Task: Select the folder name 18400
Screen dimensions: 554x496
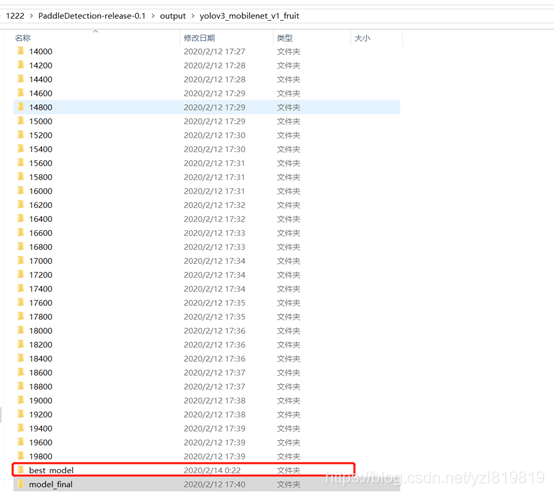Action: [41, 359]
